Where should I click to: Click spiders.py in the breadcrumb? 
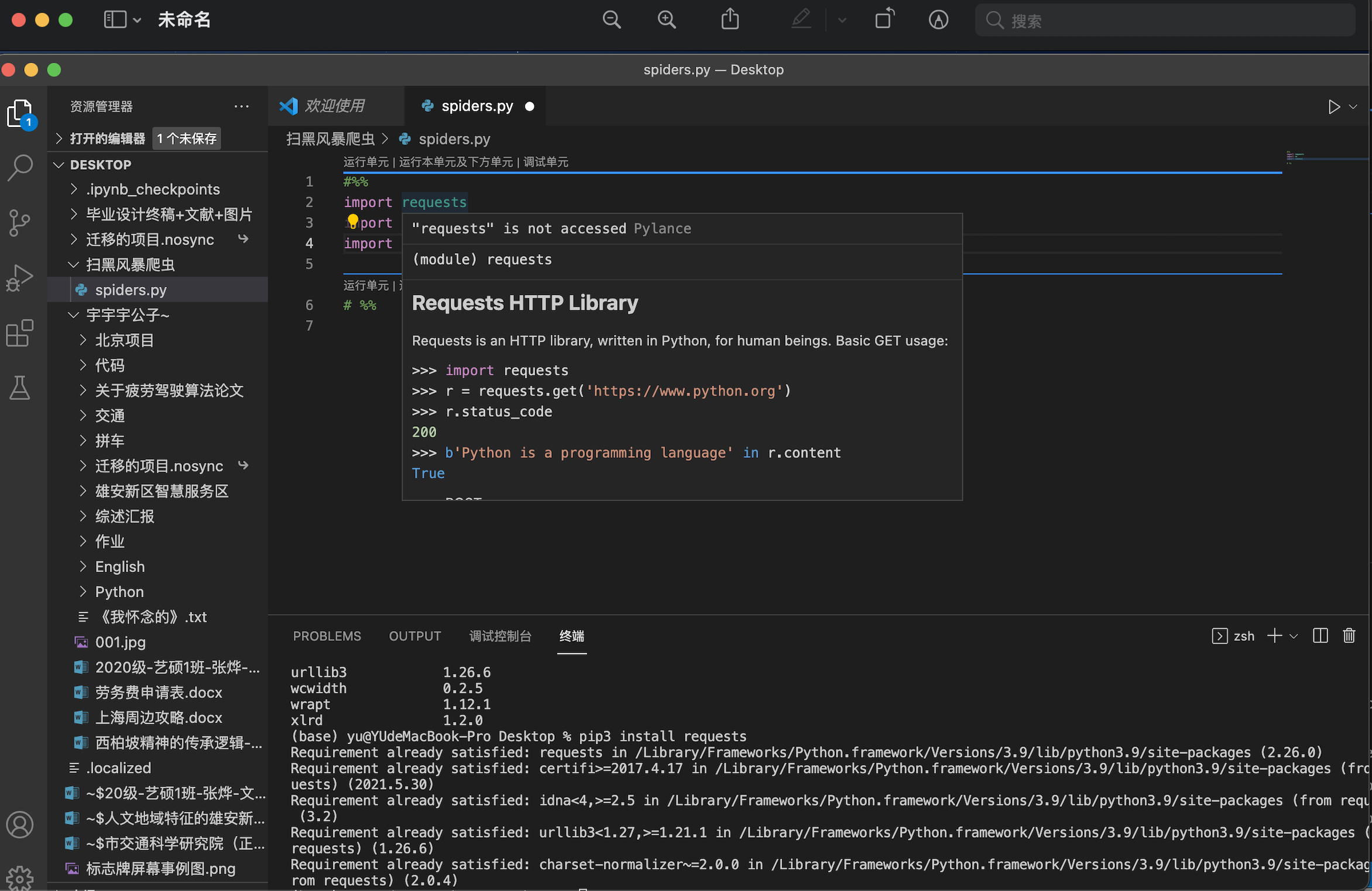click(454, 139)
